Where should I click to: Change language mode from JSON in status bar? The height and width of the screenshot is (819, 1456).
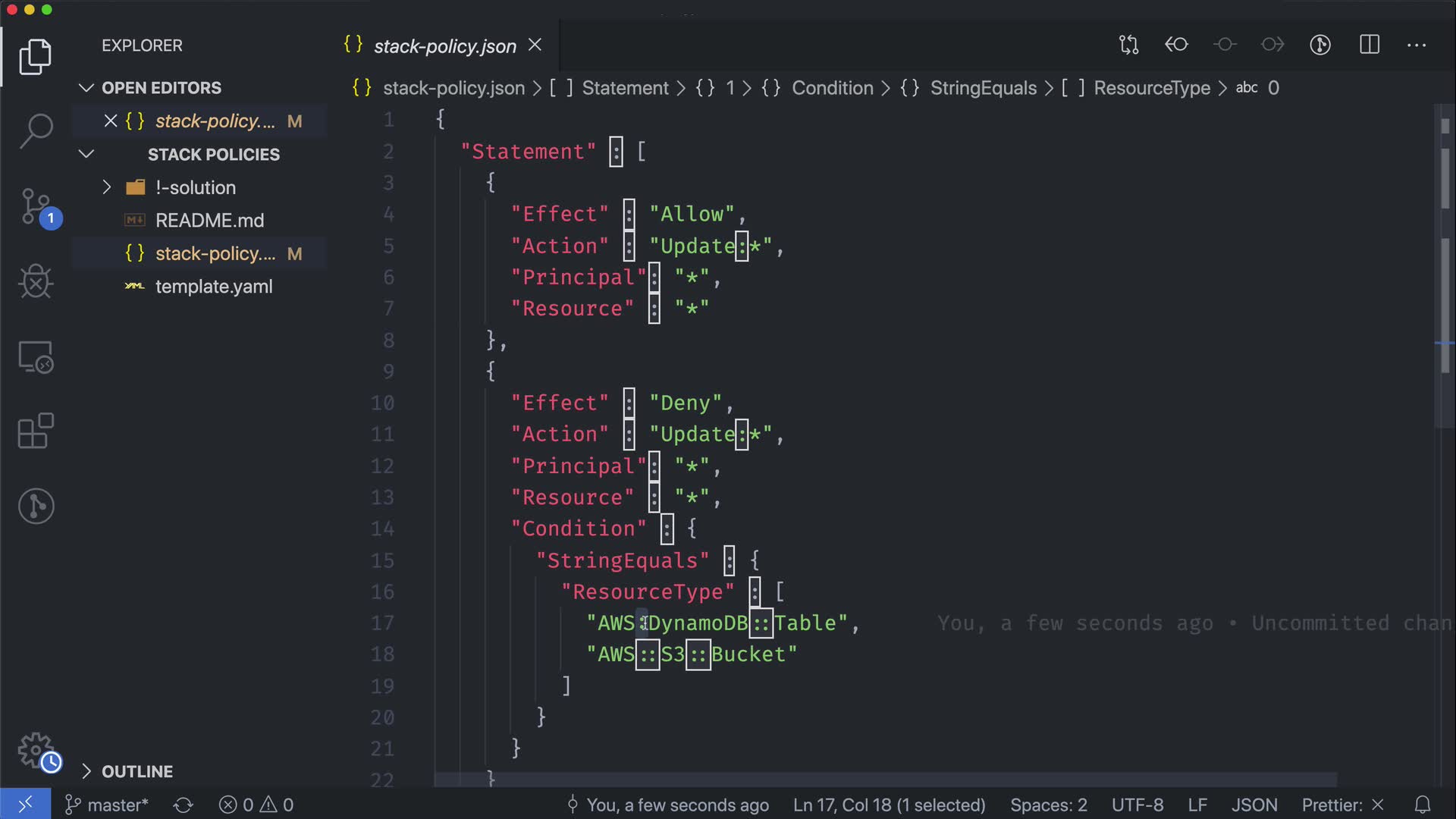tap(1254, 805)
